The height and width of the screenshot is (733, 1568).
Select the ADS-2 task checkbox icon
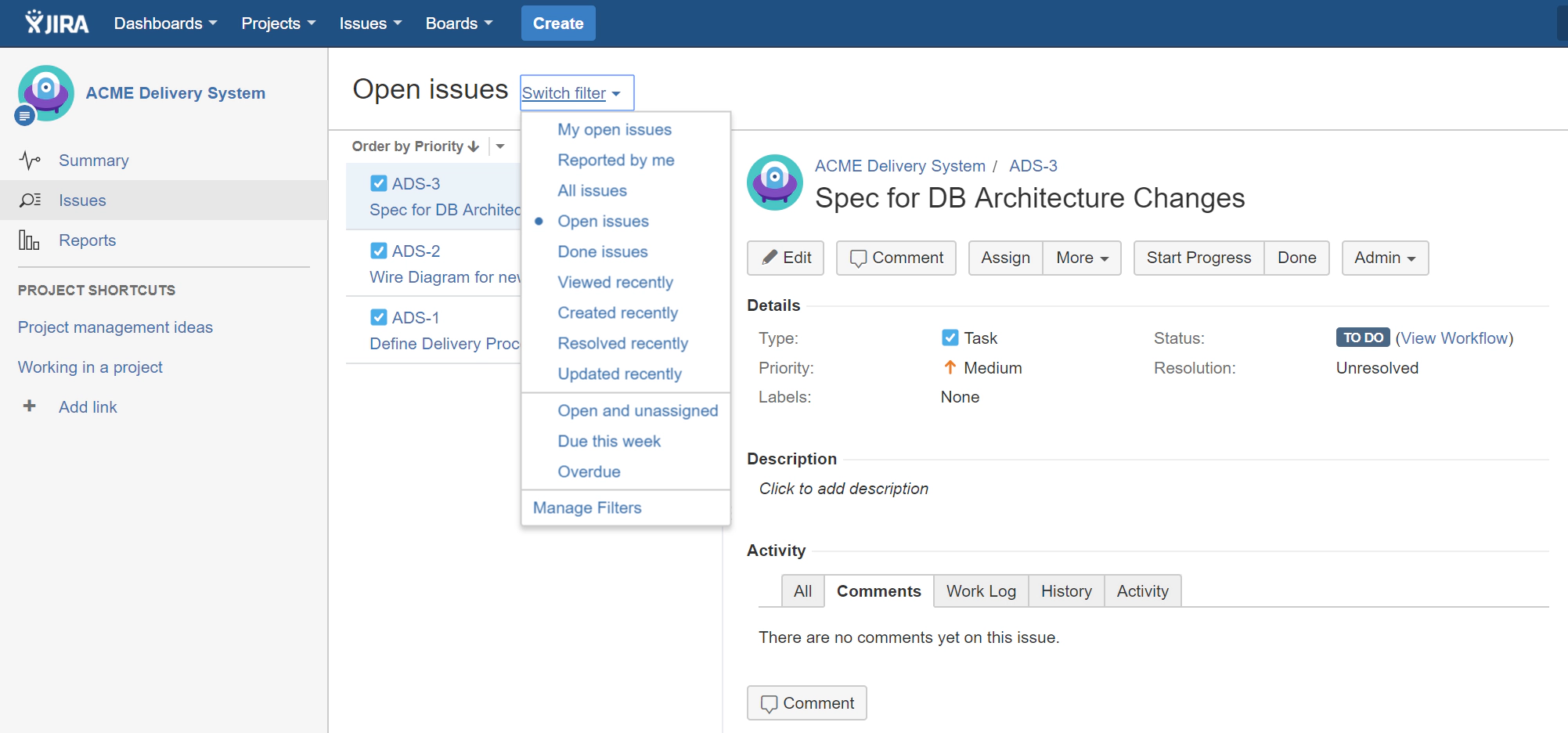pos(379,250)
